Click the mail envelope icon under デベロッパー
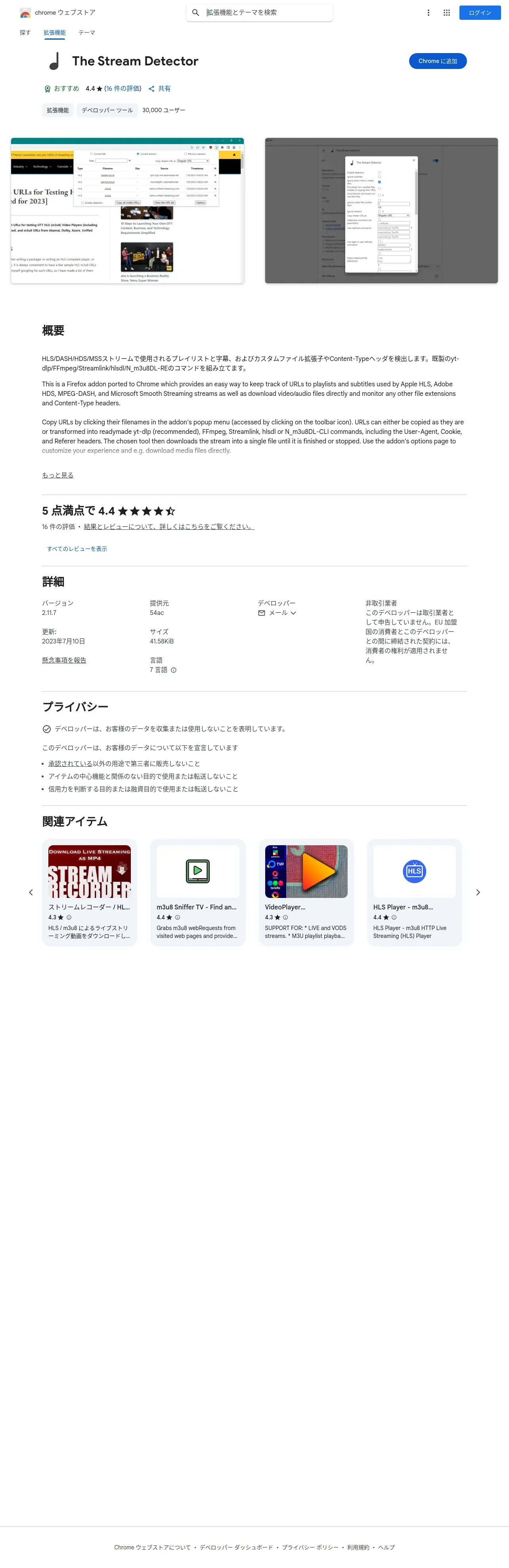The width and height of the screenshot is (509, 1568). coord(262,613)
